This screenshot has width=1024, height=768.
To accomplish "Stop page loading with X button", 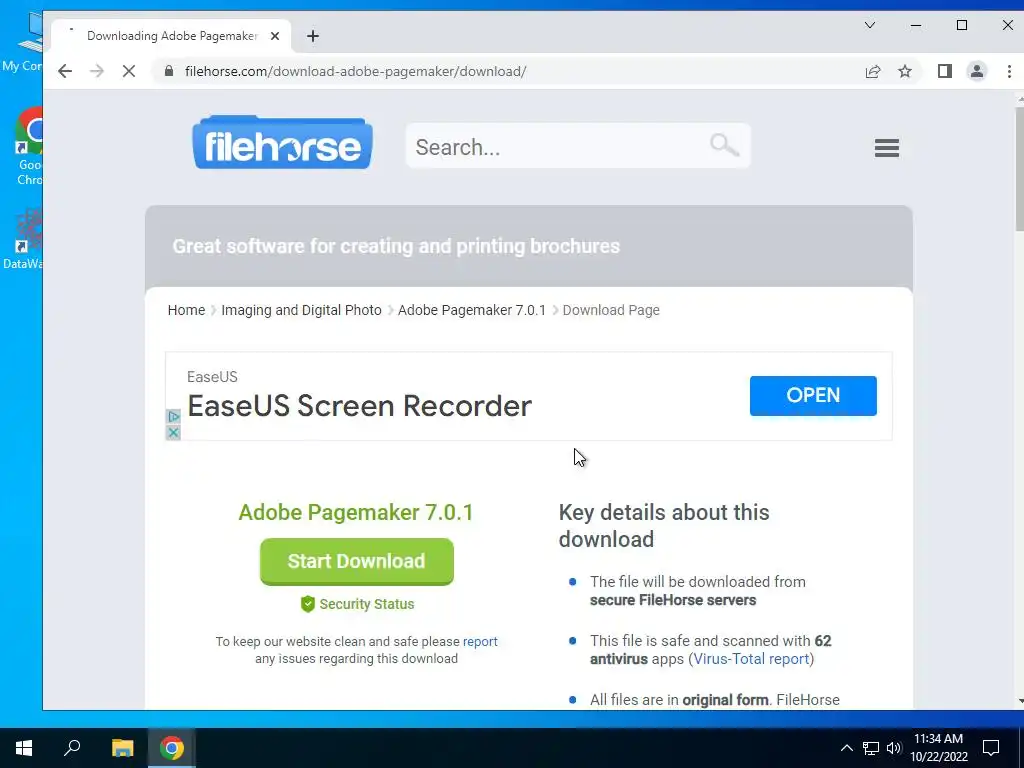I will 129,71.
